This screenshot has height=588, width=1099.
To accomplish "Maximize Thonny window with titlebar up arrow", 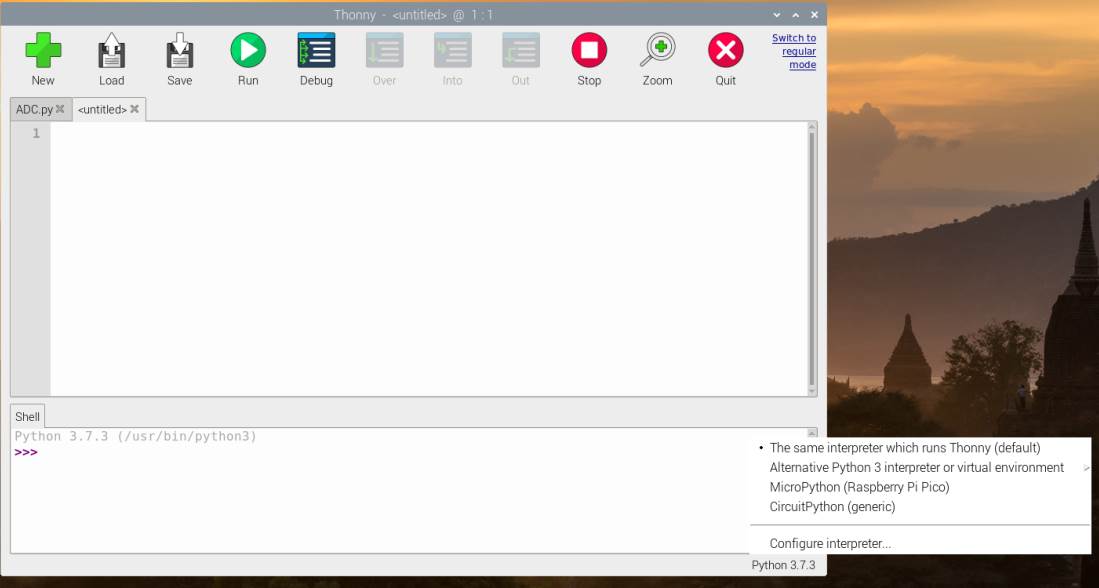I will pyautogui.click(x=796, y=15).
